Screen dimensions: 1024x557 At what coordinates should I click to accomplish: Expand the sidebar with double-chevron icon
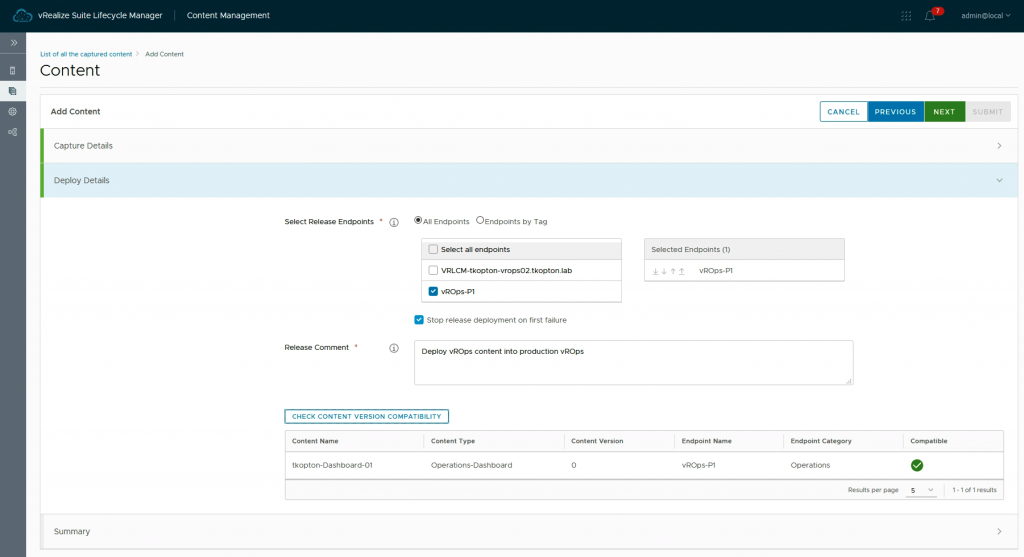13,42
